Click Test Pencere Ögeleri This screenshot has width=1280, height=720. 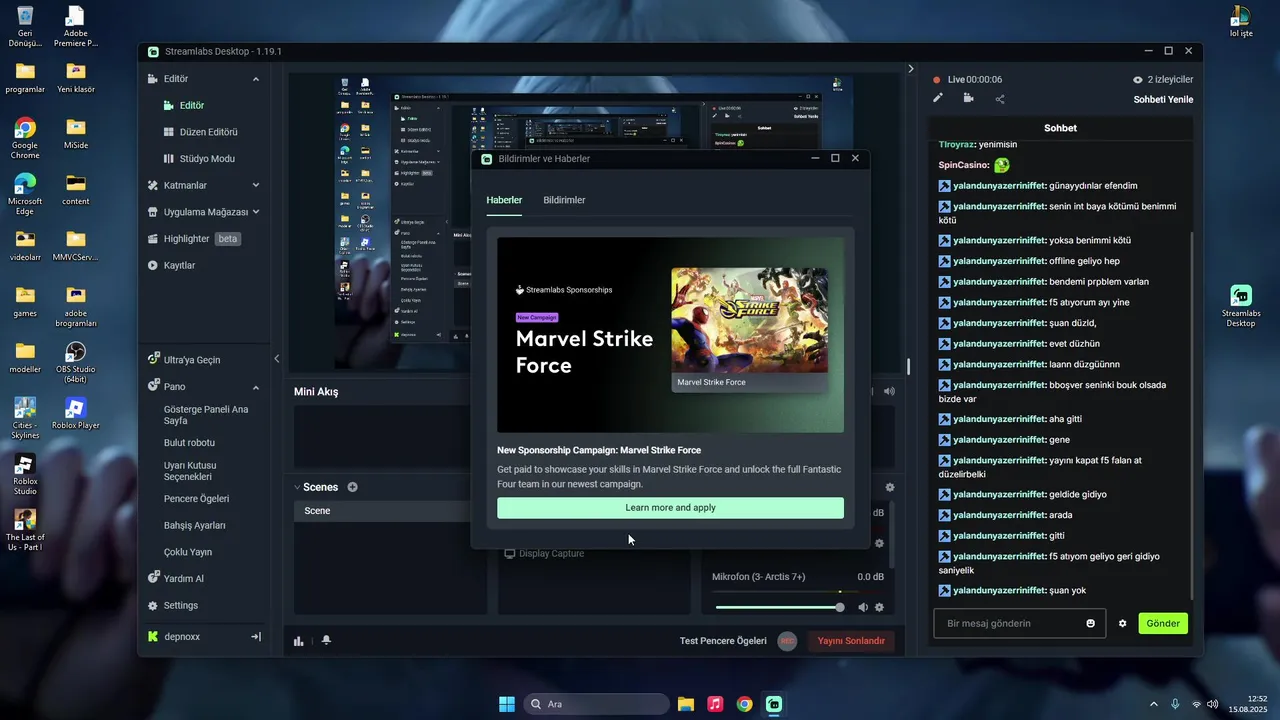pyautogui.click(x=723, y=641)
